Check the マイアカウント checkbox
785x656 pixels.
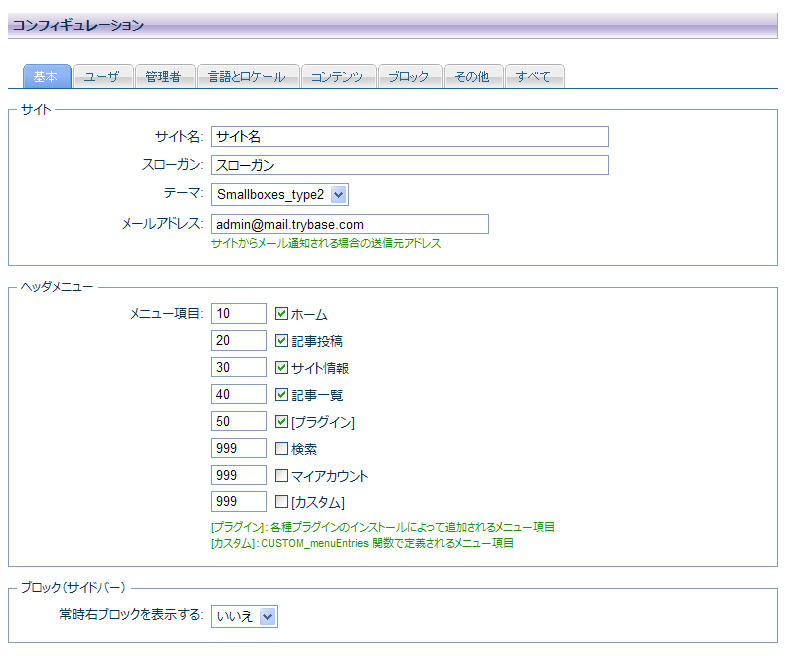282,476
